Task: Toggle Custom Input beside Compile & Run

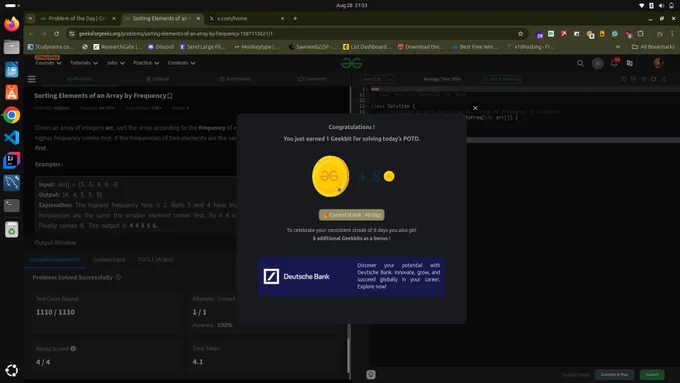Action: tap(576, 375)
